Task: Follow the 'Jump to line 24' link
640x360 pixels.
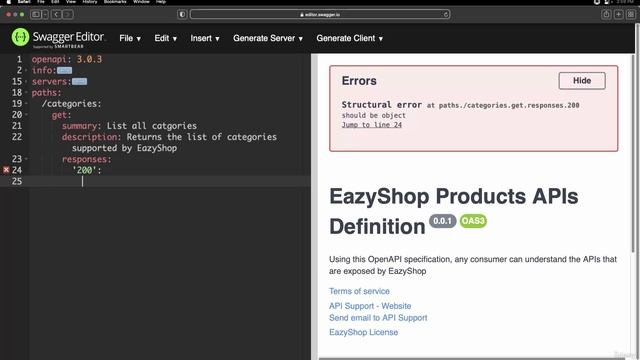Action: 371,125
